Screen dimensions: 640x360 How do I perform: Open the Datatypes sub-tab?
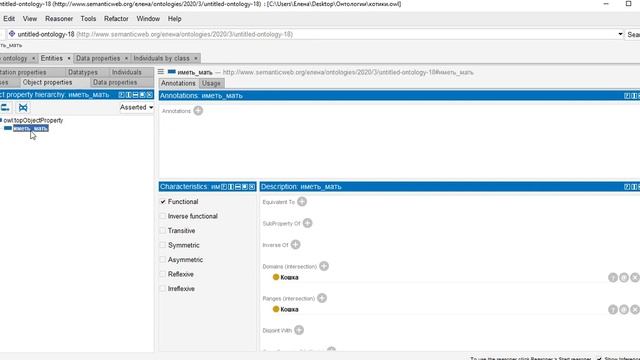83,72
